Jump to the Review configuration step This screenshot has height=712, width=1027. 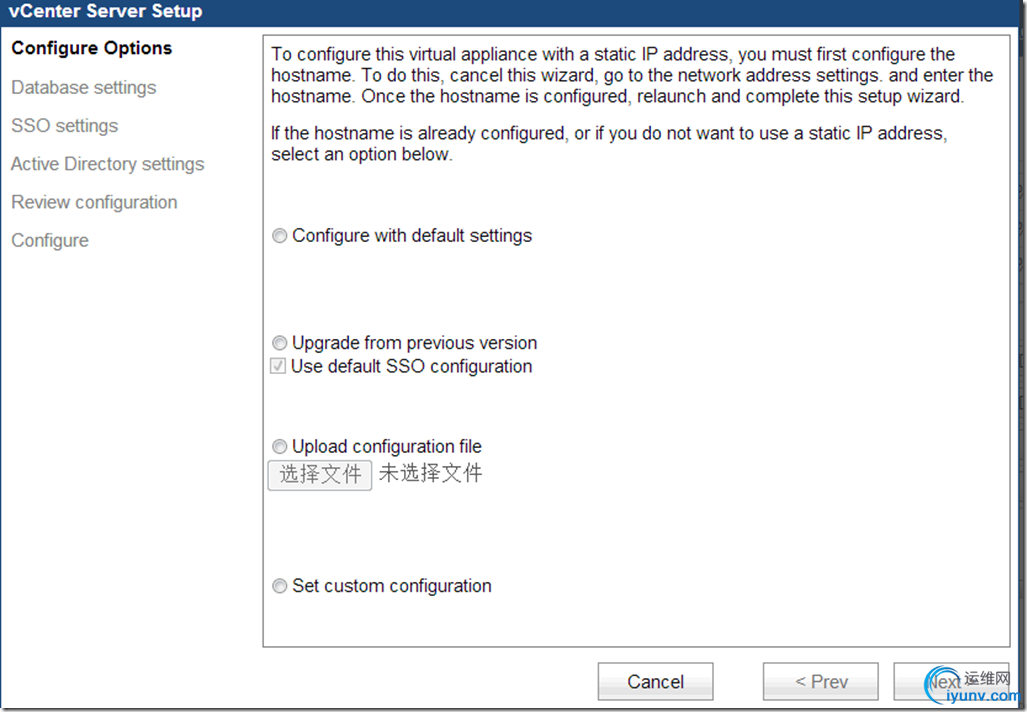[x=94, y=202]
